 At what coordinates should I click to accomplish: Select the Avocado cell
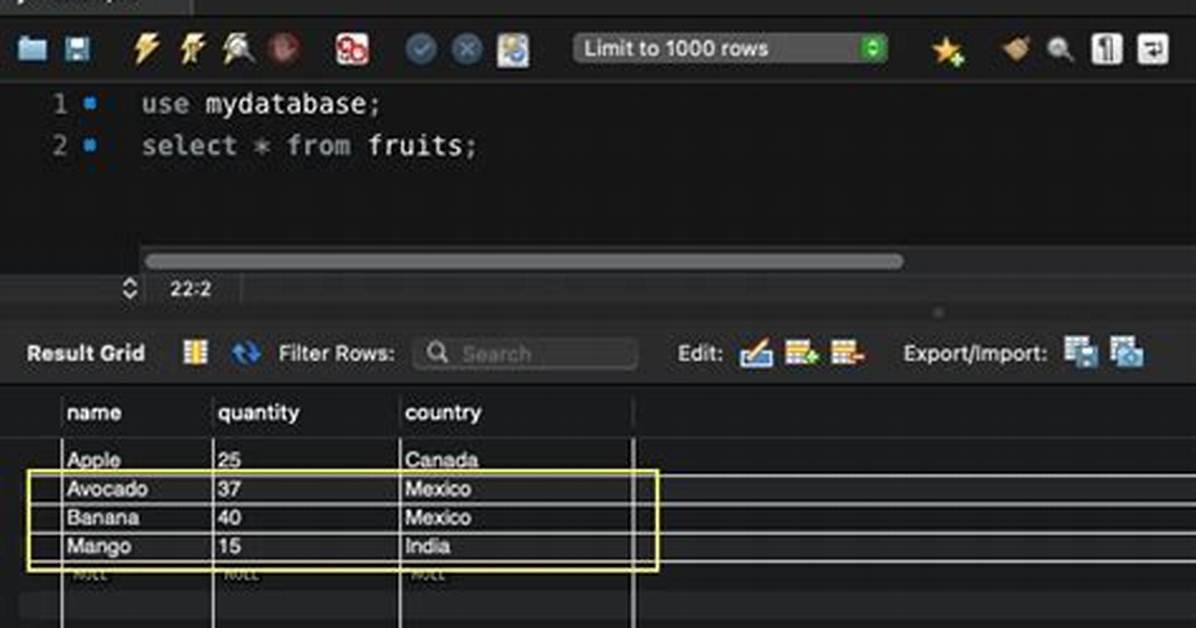coord(137,488)
